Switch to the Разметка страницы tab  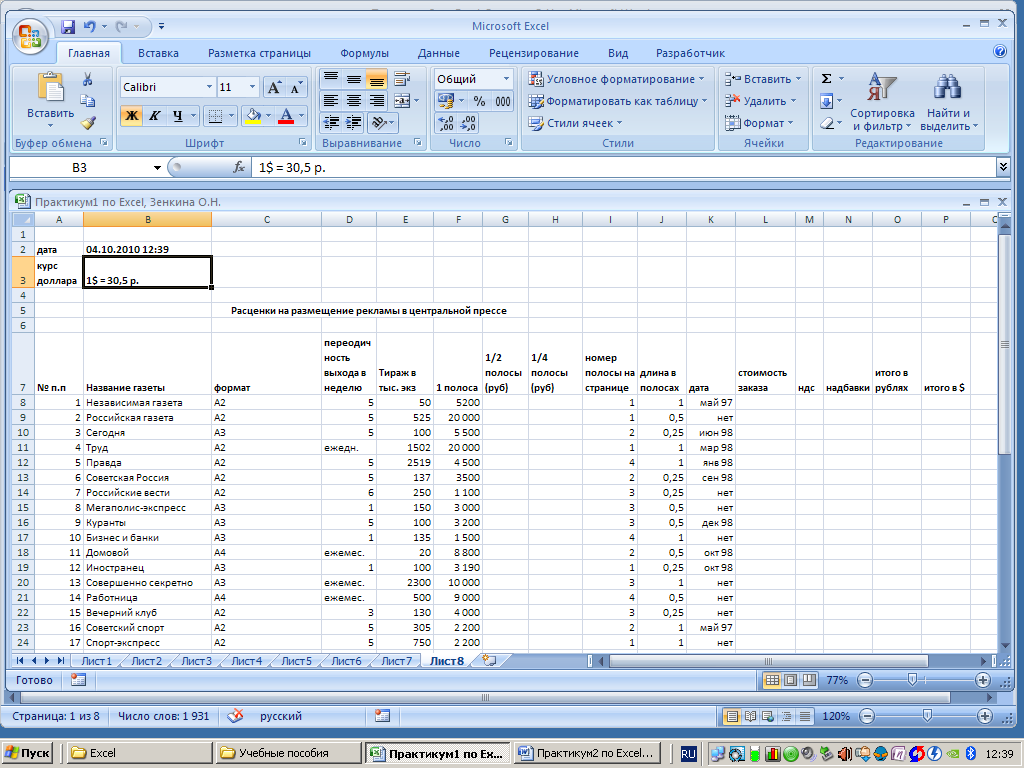[259, 53]
